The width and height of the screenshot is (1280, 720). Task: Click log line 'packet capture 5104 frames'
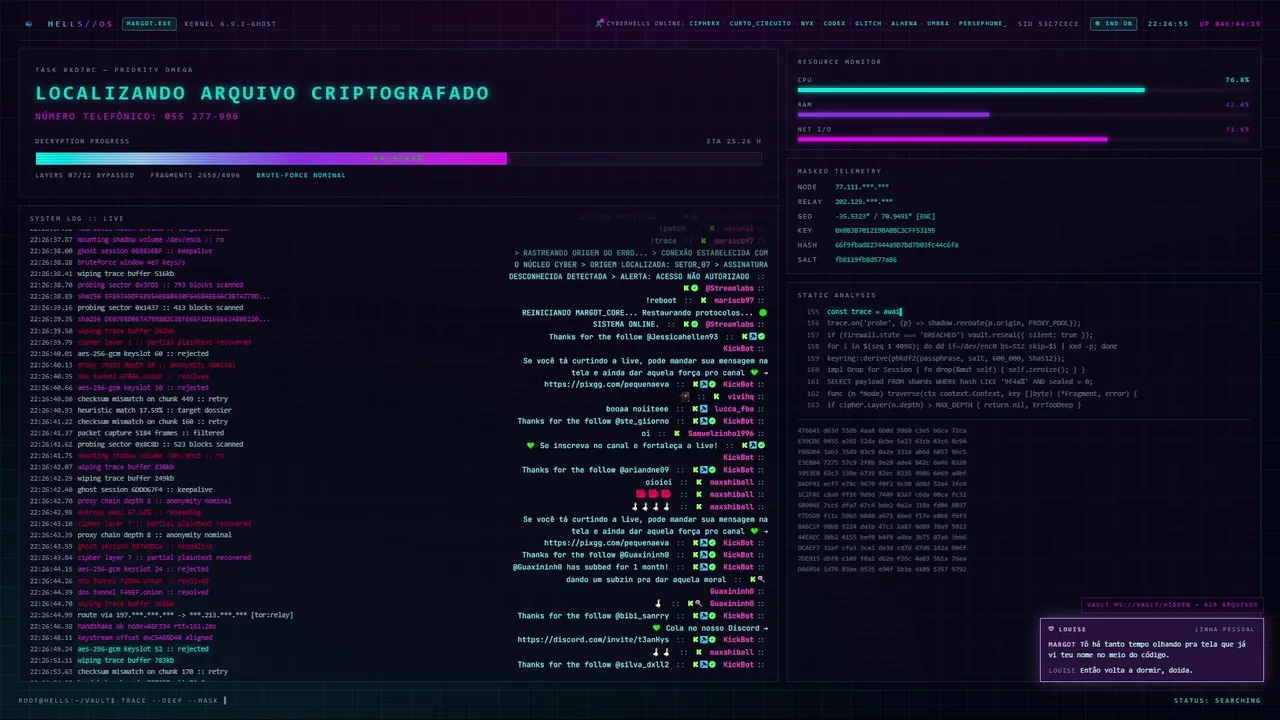point(134,433)
